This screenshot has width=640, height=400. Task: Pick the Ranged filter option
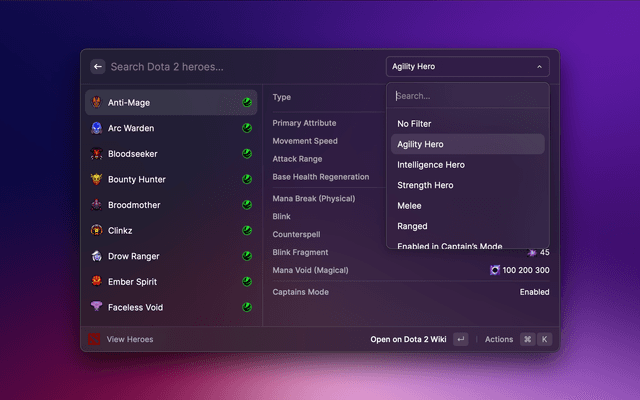[x=412, y=226]
